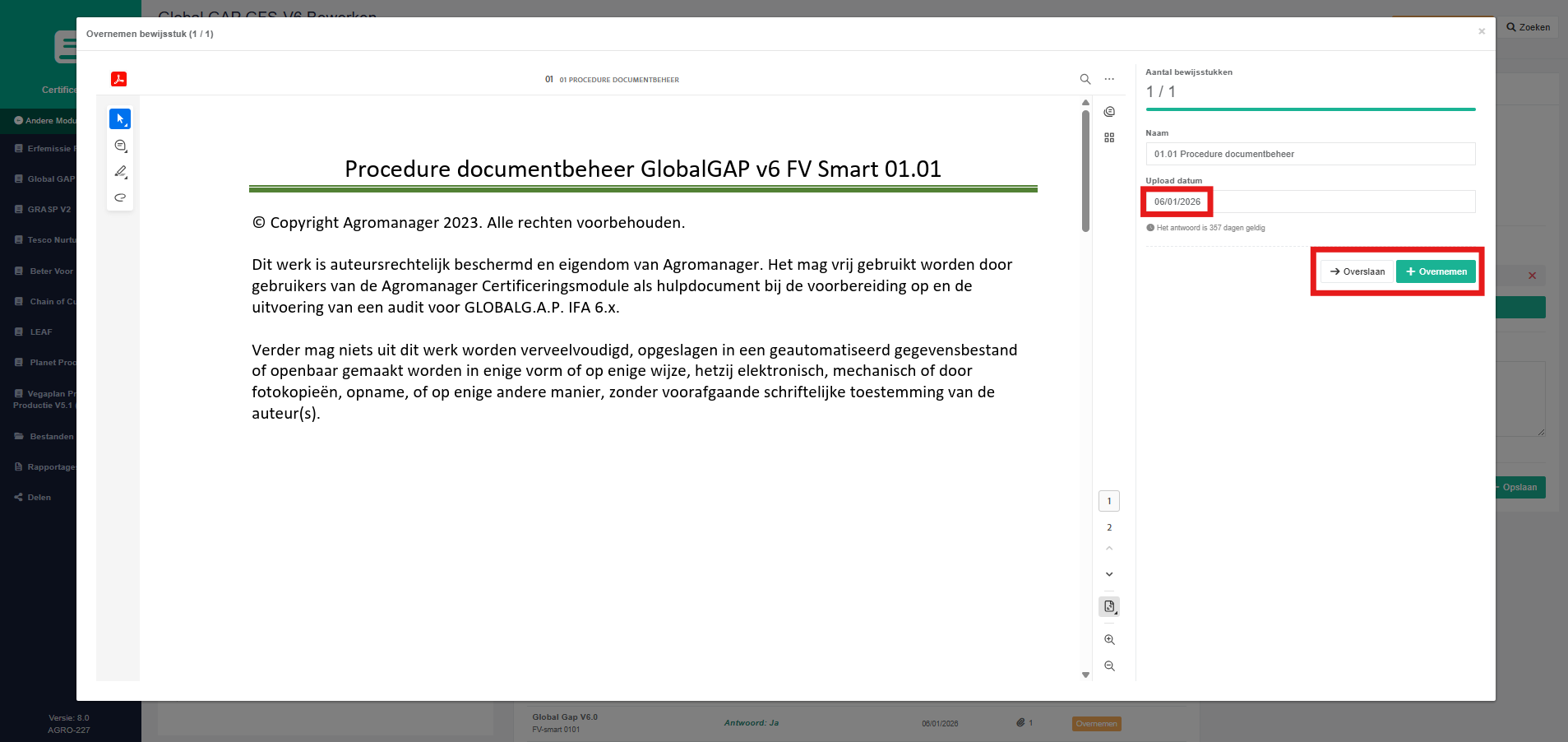This screenshot has height=742, width=1568.
Task: Click the Adobe Acrobat PDF logo icon
Action: click(x=118, y=79)
